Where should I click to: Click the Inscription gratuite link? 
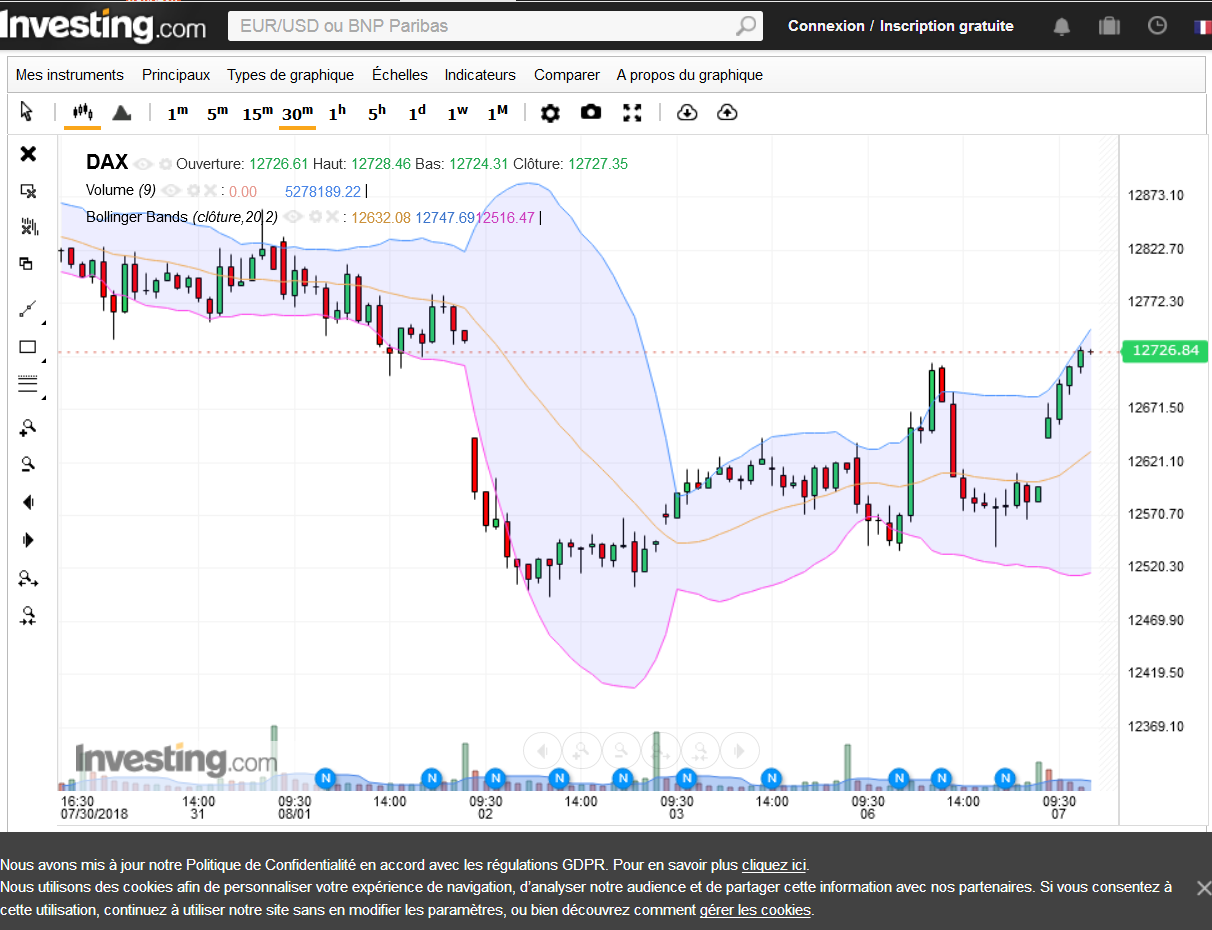(x=946, y=26)
